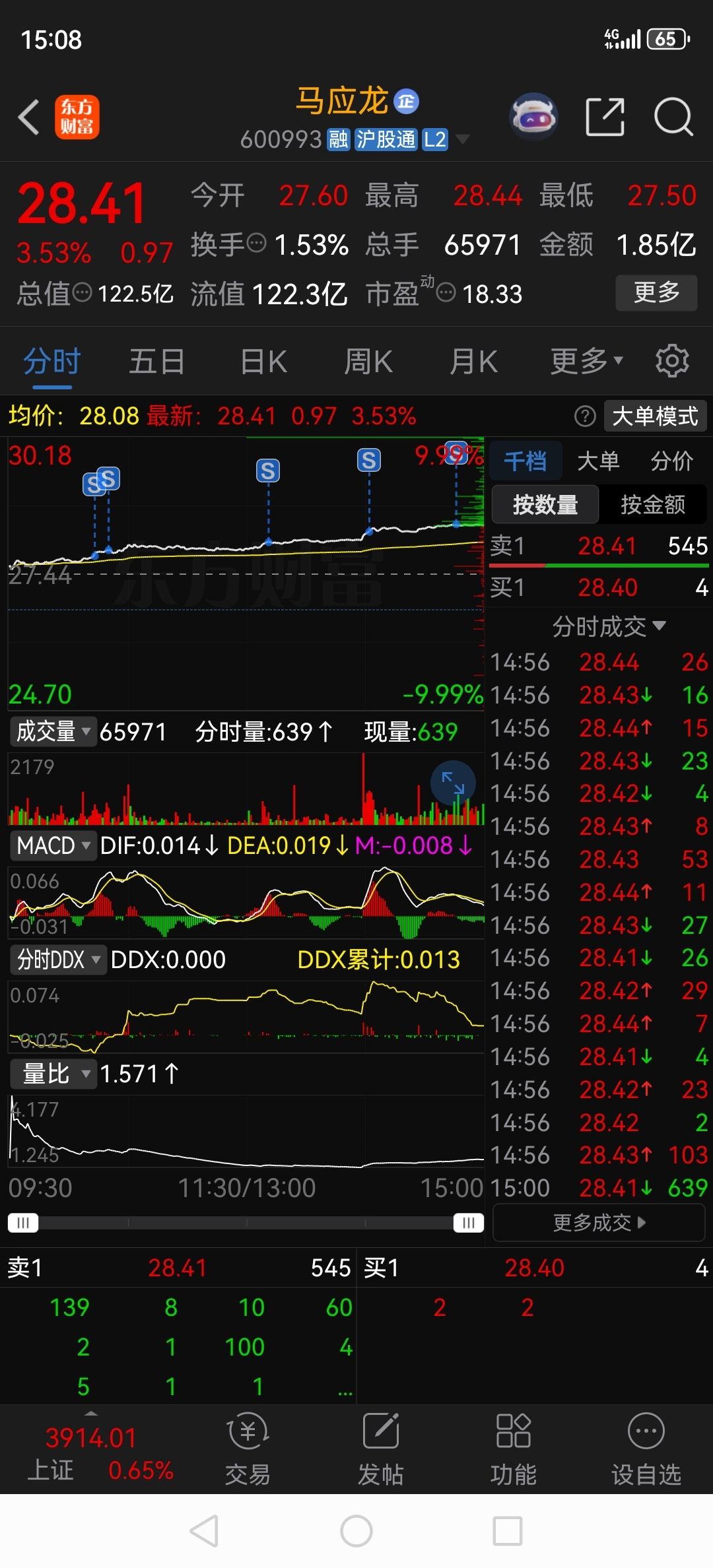
Task: Open the 东方财富 logo icon
Action: coord(77,117)
